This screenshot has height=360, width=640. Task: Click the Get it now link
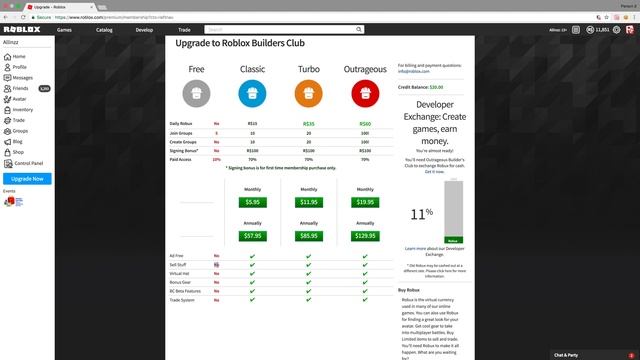tap(434, 172)
